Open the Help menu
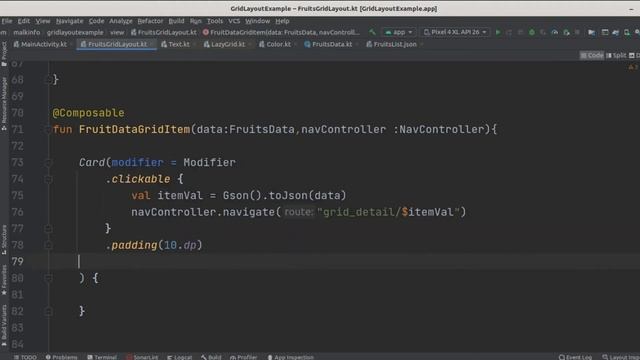This screenshot has width=640, height=360. point(282,21)
